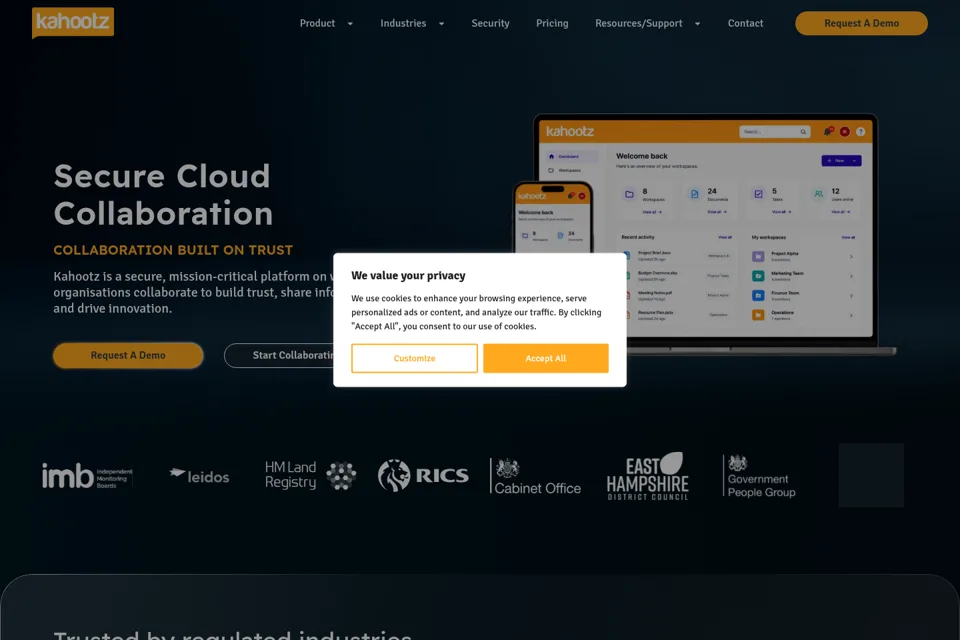
Task: Click the Leidos logo
Action: coord(199,476)
